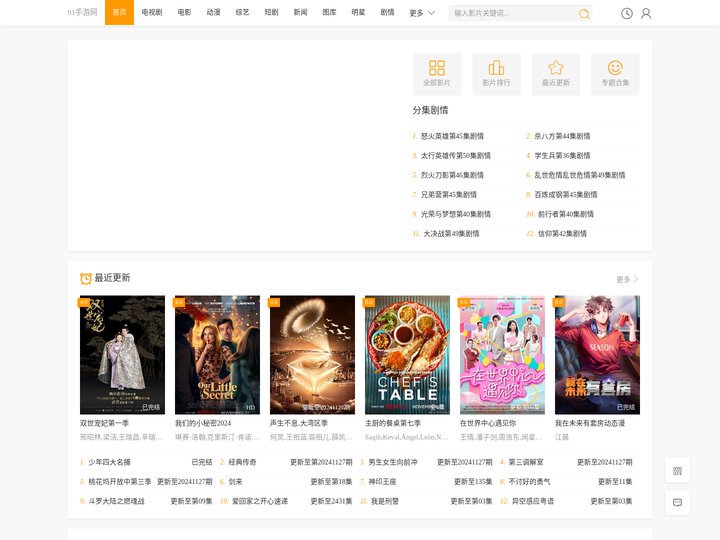The width and height of the screenshot is (720, 540).
Task: Open the 短剧 menu item
Action: [x=271, y=12]
